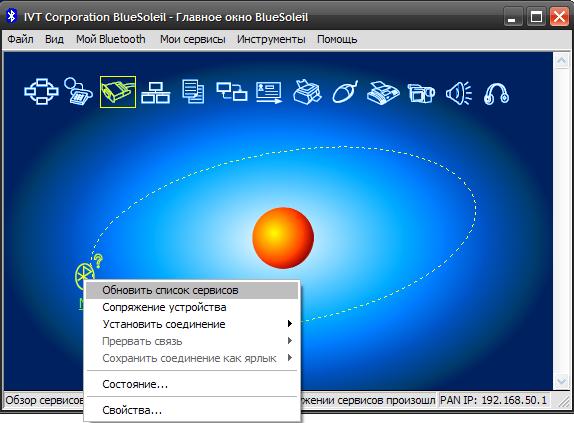The height and width of the screenshot is (423, 574).
Task: Click the greyed Прервать связь entry
Action: click(192, 341)
